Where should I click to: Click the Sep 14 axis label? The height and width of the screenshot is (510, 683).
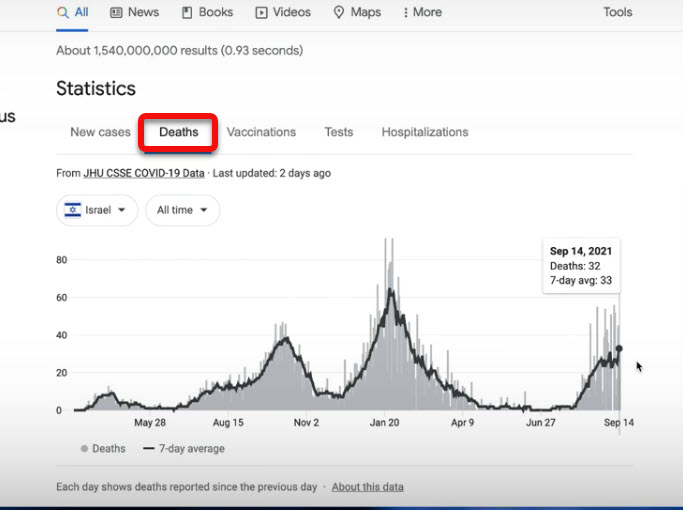(x=619, y=422)
